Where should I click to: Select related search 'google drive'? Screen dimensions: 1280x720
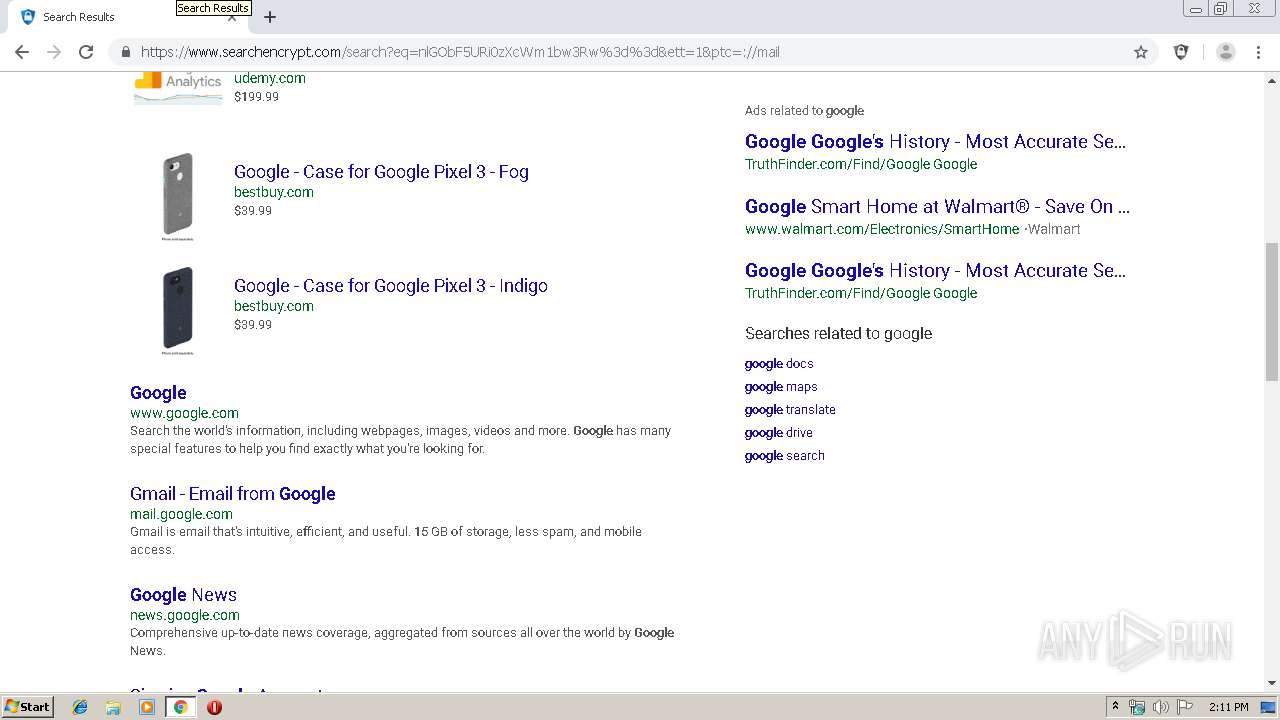[x=779, y=433]
